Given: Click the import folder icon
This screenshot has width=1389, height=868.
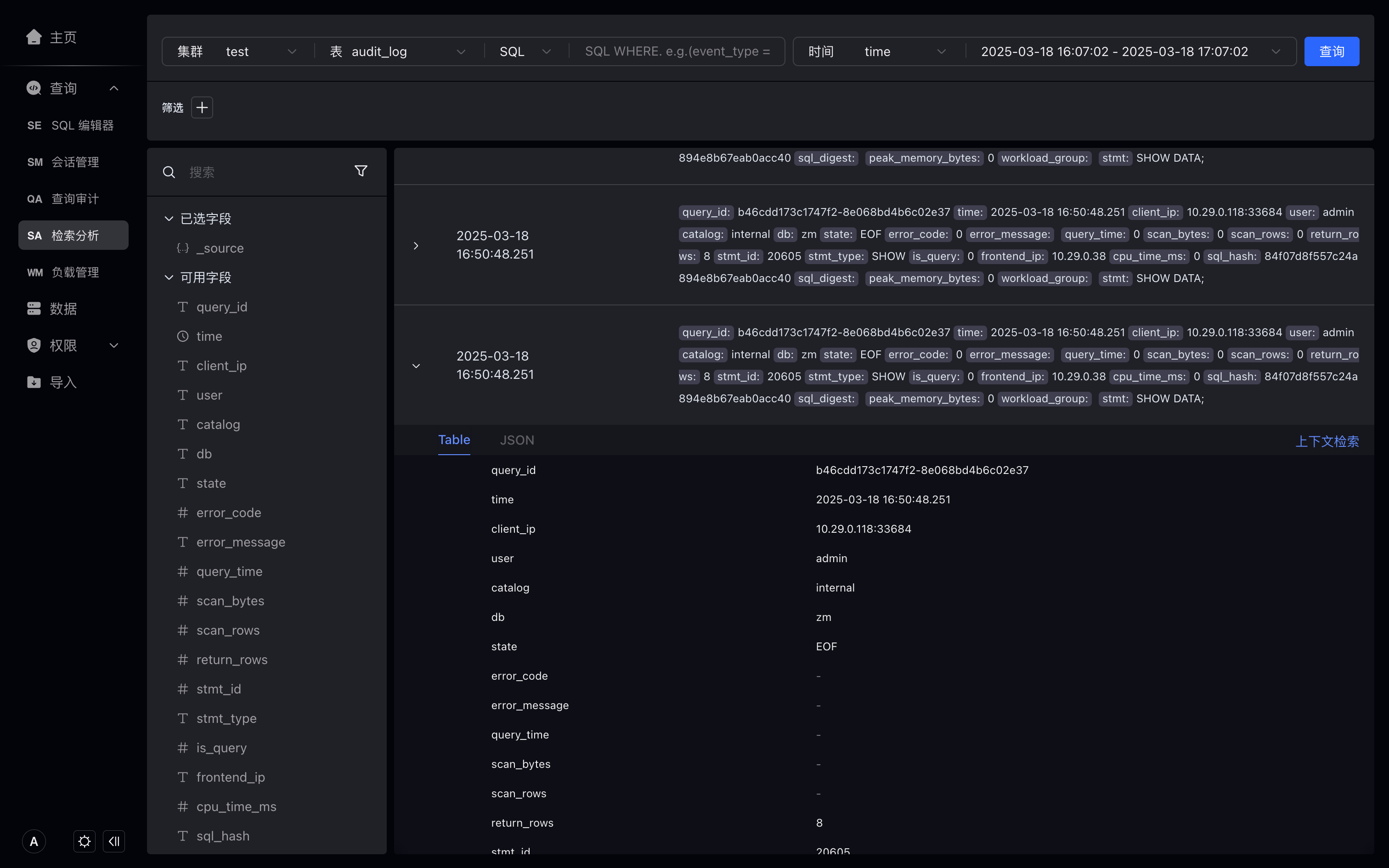Looking at the screenshot, I should point(34,382).
